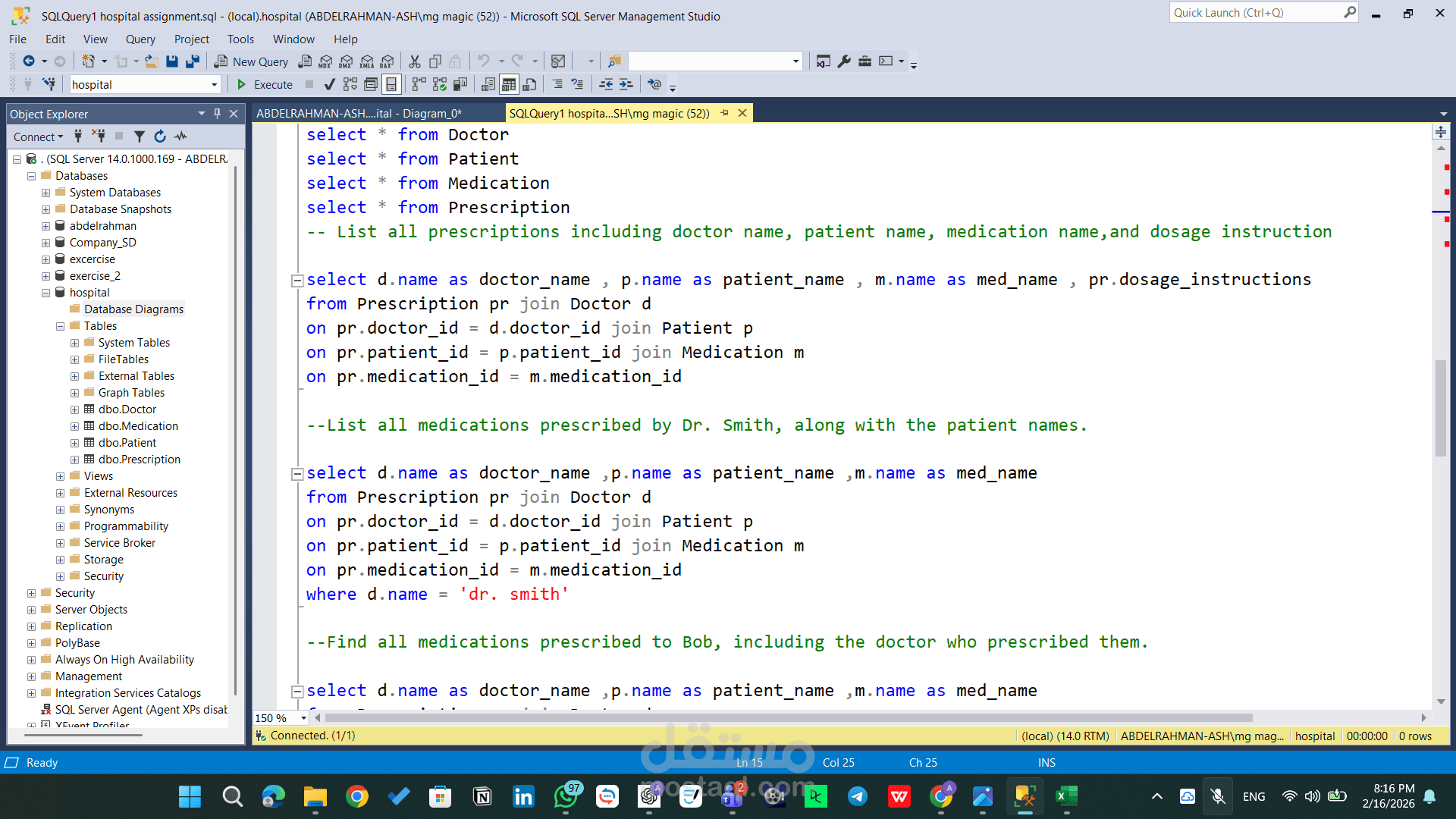Image resolution: width=1456 pixels, height=819 pixels.
Task: Collapse the hospital database node
Action: point(45,293)
